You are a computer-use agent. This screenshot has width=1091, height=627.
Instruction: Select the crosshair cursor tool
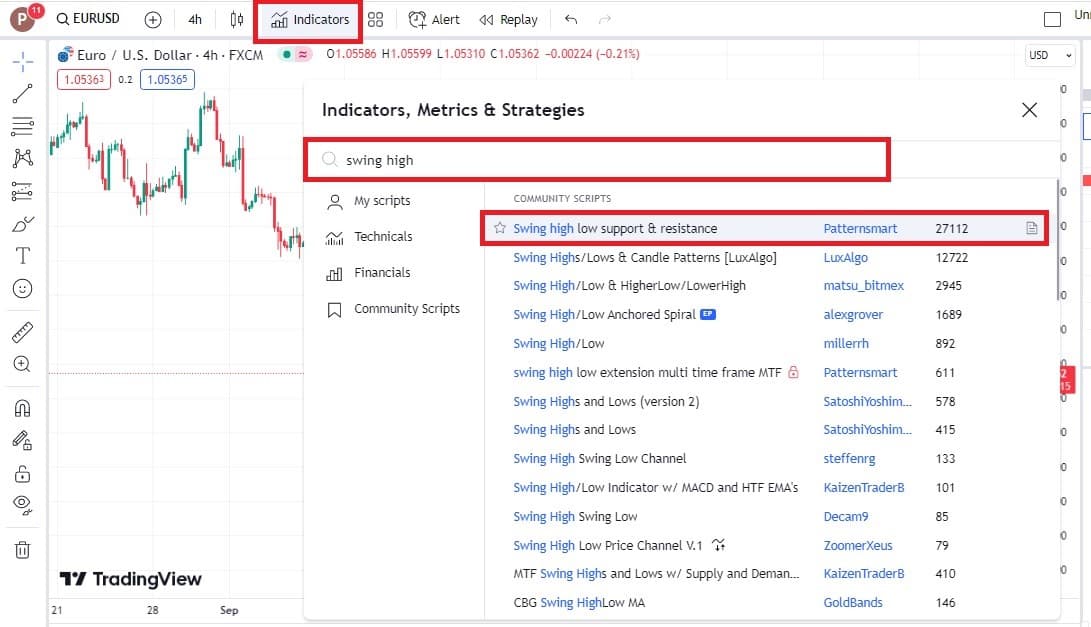(22, 61)
